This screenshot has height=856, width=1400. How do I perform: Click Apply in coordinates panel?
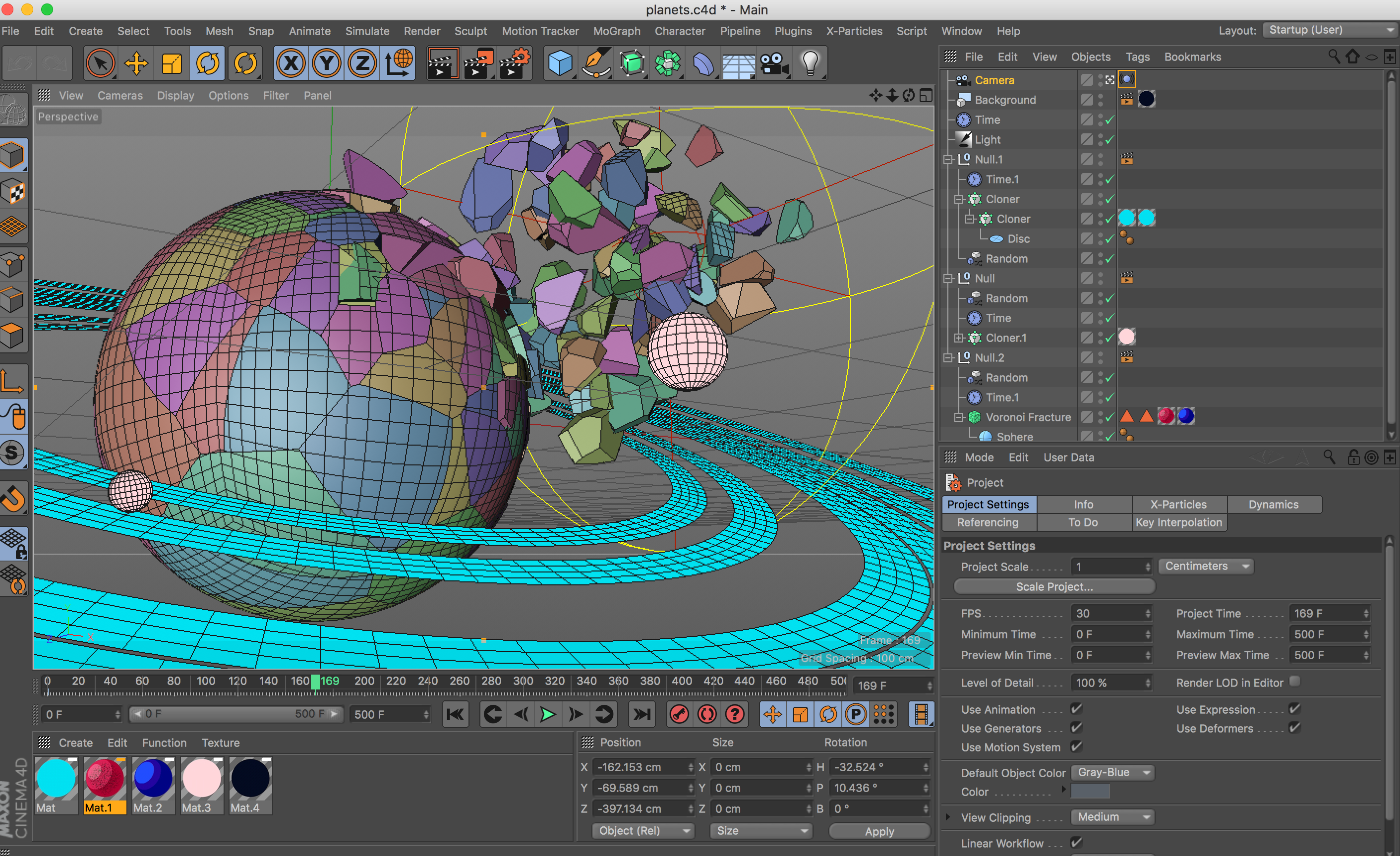(x=879, y=831)
